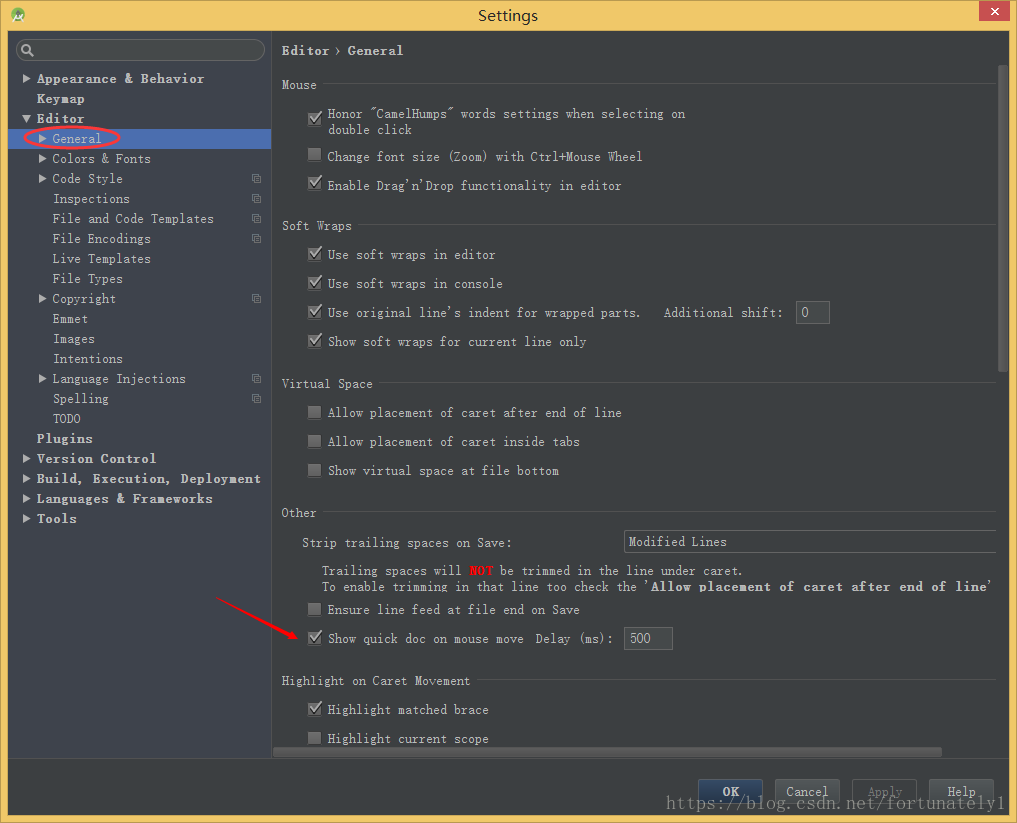Open the Plugins settings page

tap(64, 439)
